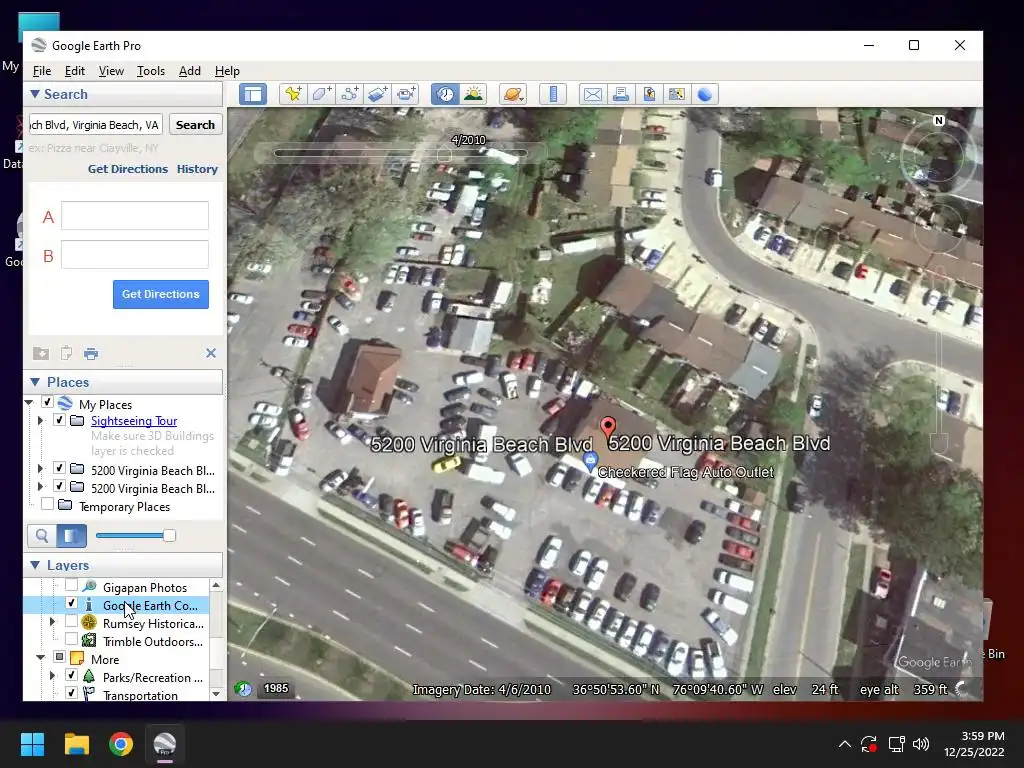
Task: Uncheck the My Places checkbox
Action: tap(47, 402)
